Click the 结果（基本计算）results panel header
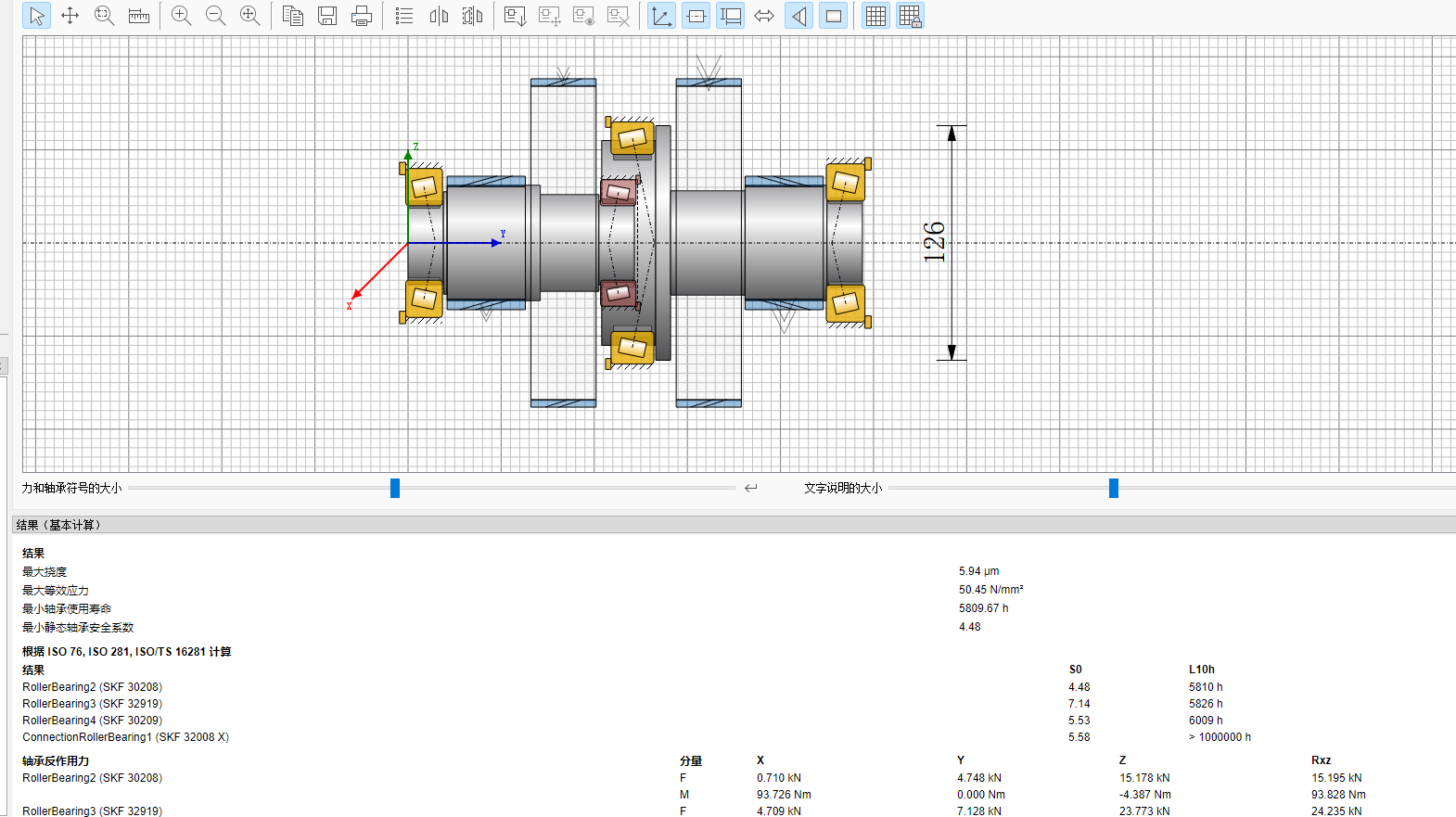 [734, 525]
